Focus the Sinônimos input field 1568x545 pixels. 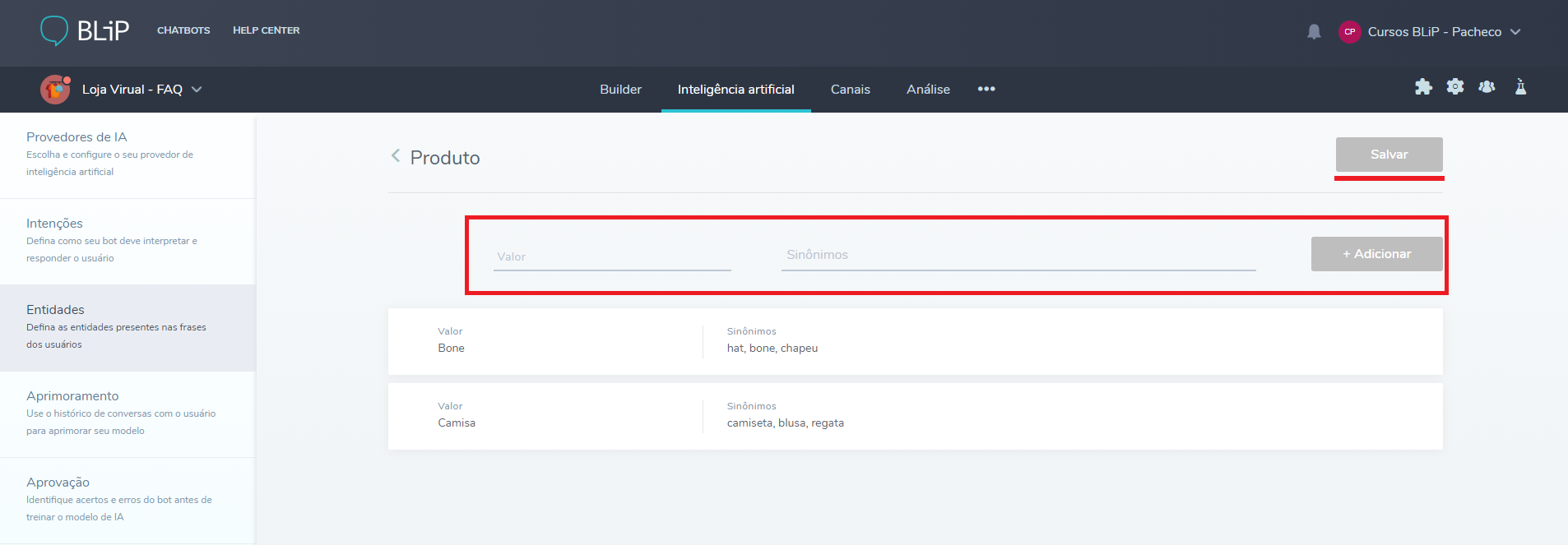coord(1018,256)
